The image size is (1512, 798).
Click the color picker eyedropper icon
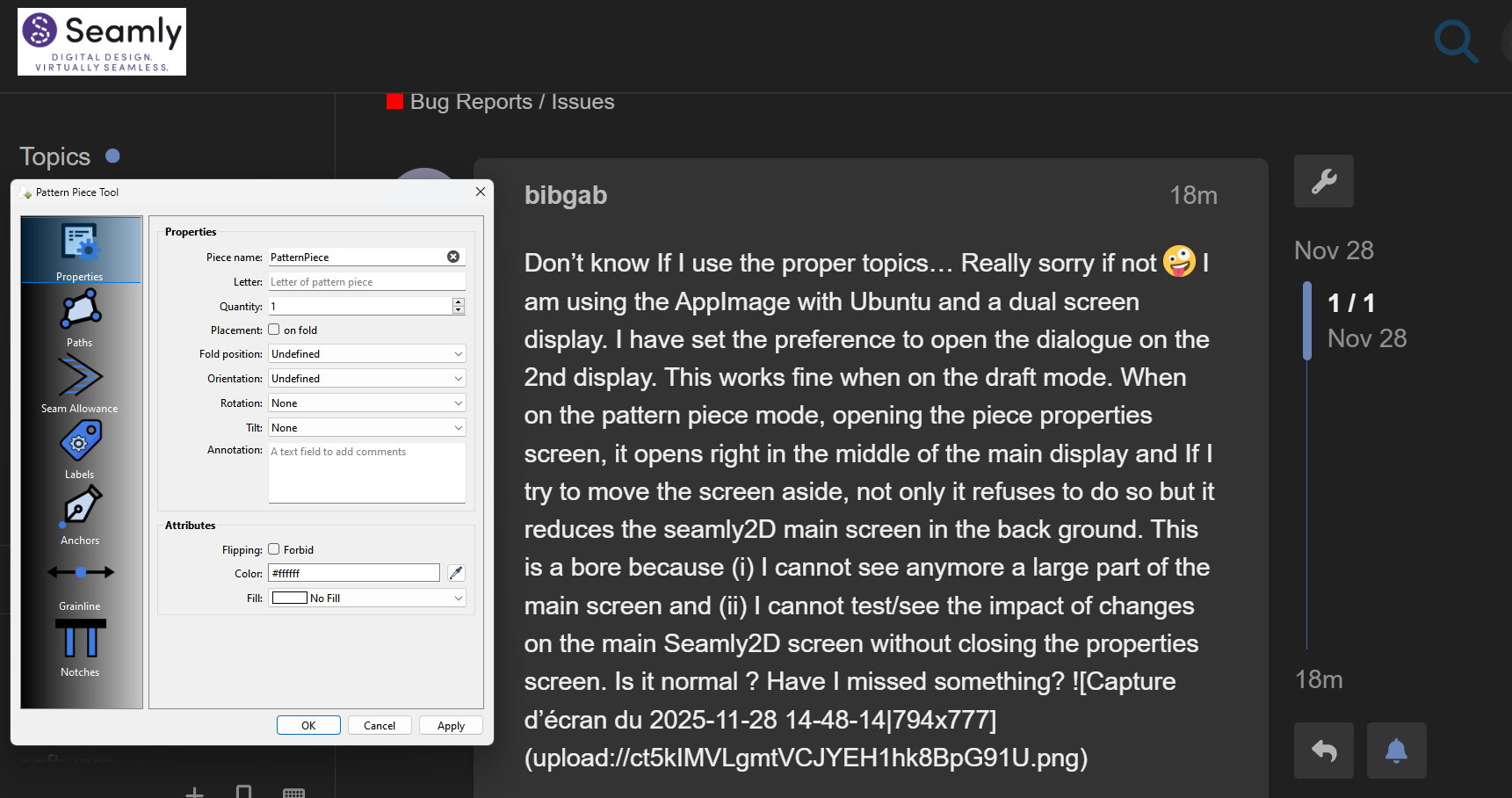point(456,573)
